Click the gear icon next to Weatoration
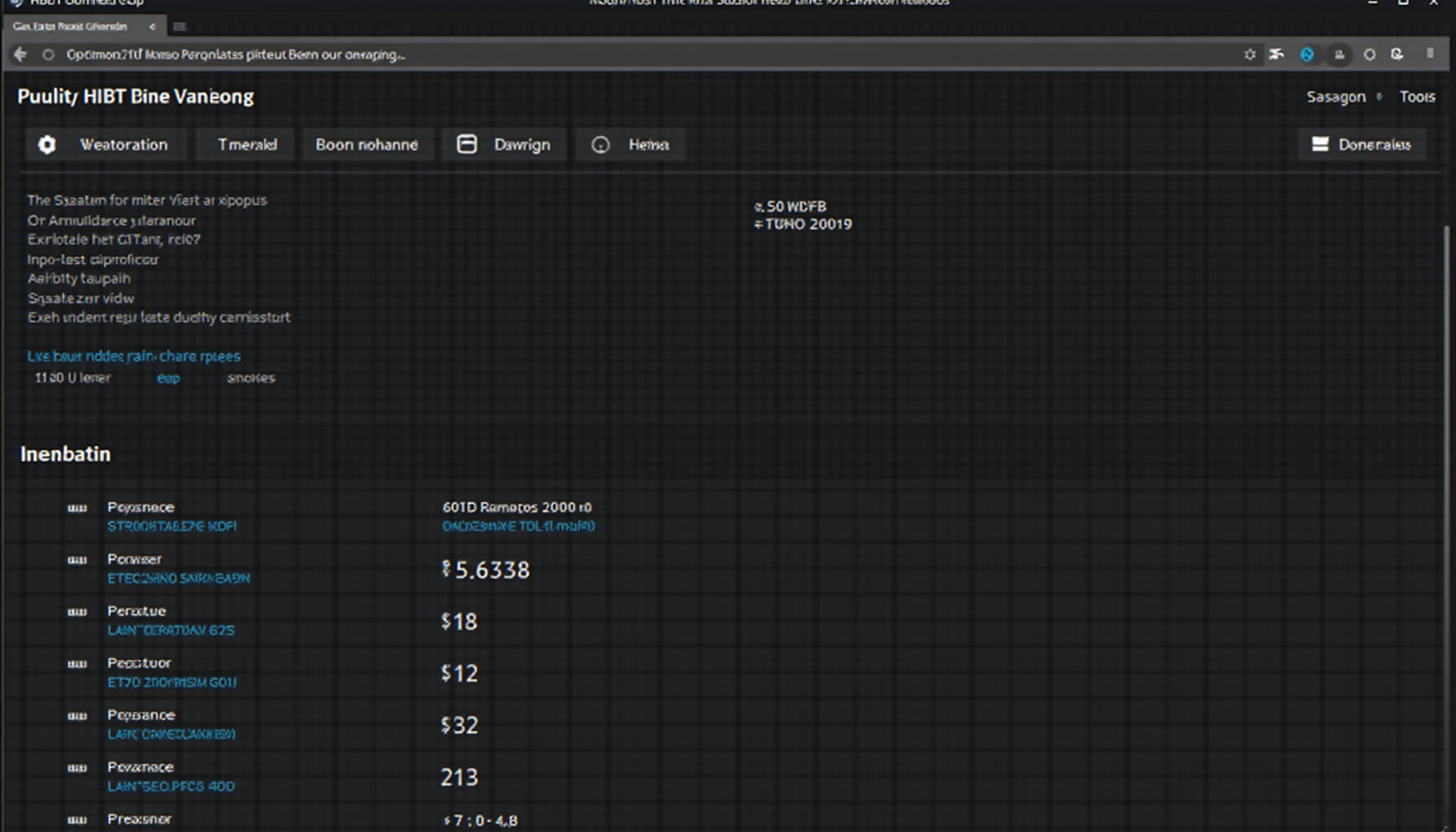The image size is (1456, 832). click(47, 145)
